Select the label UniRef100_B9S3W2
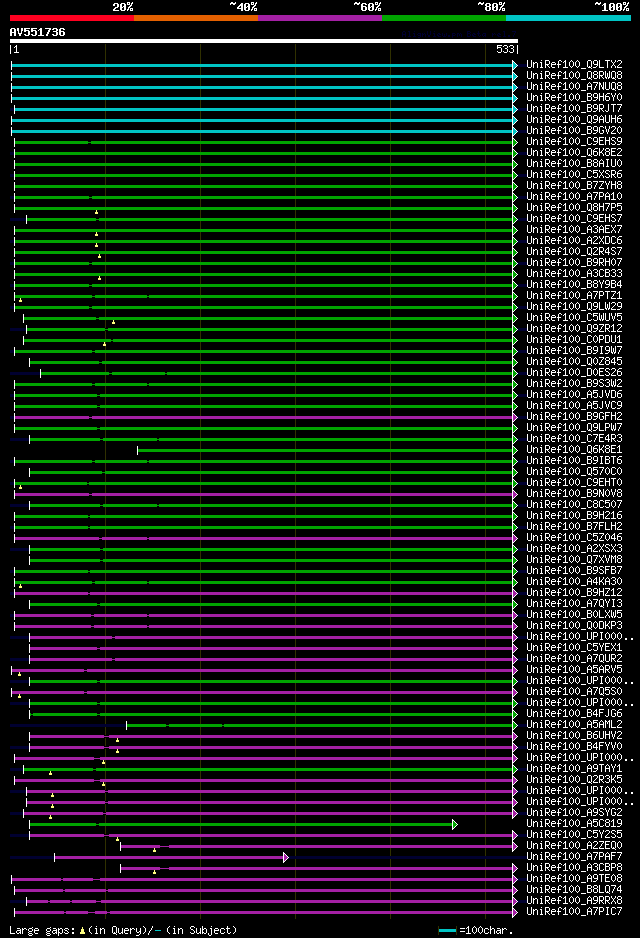Viewport: 640px width, 938px height. point(574,383)
